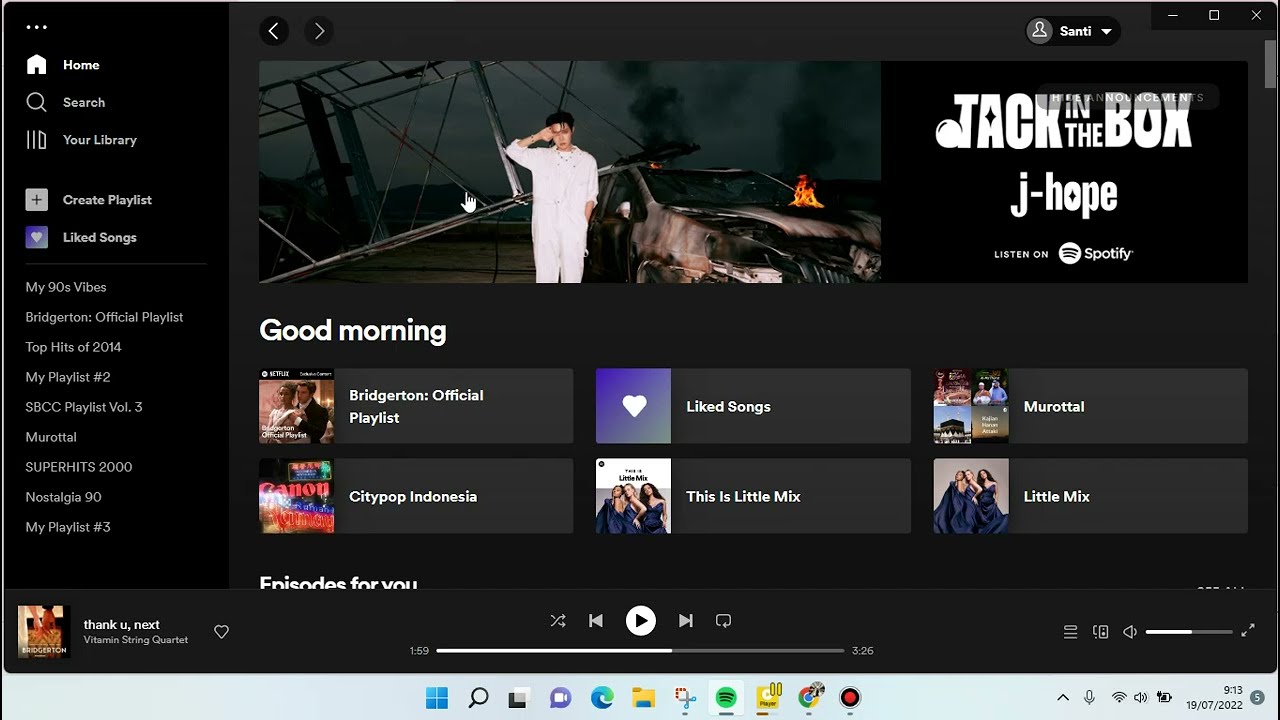Like current song with heart icon

tap(222, 632)
